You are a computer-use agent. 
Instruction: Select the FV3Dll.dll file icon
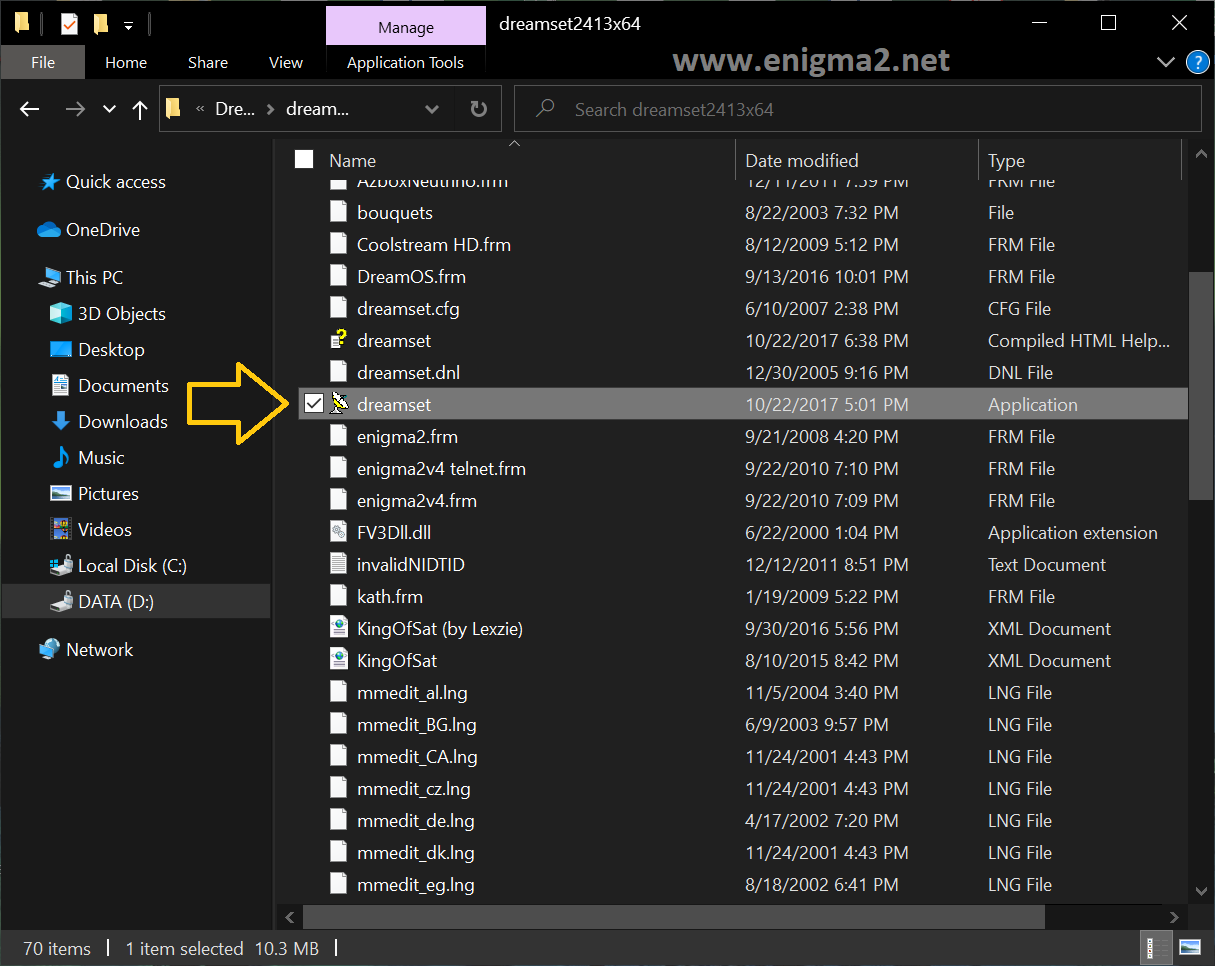pos(340,532)
